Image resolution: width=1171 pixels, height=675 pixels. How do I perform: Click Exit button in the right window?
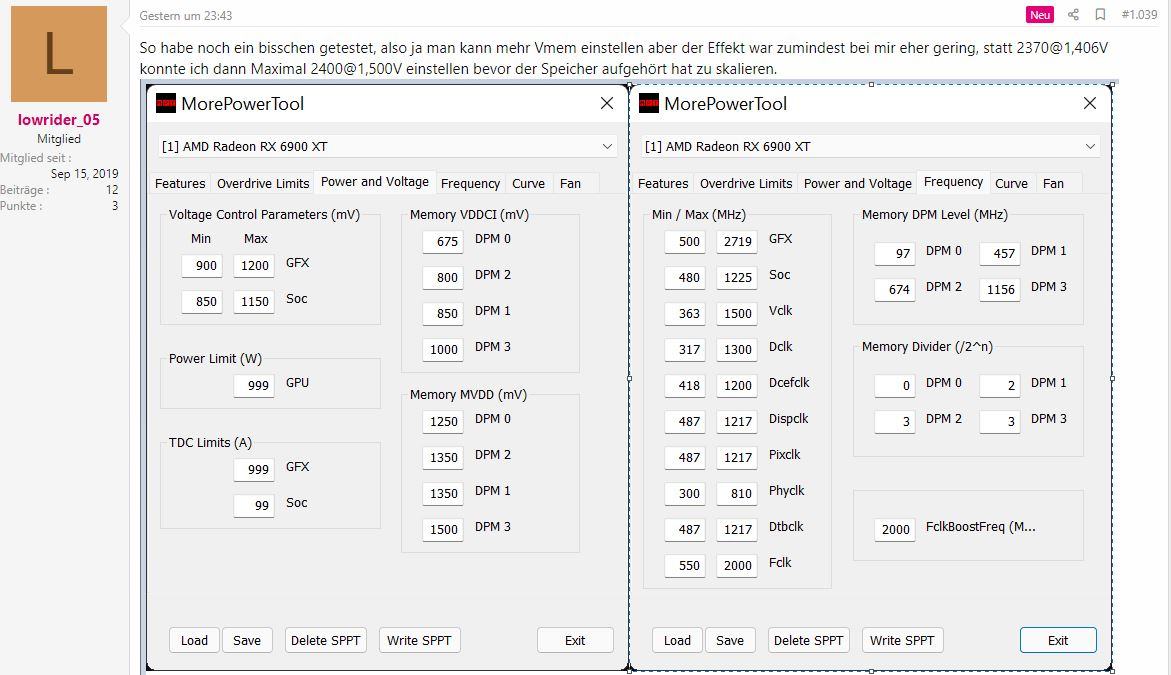[x=1058, y=640]
